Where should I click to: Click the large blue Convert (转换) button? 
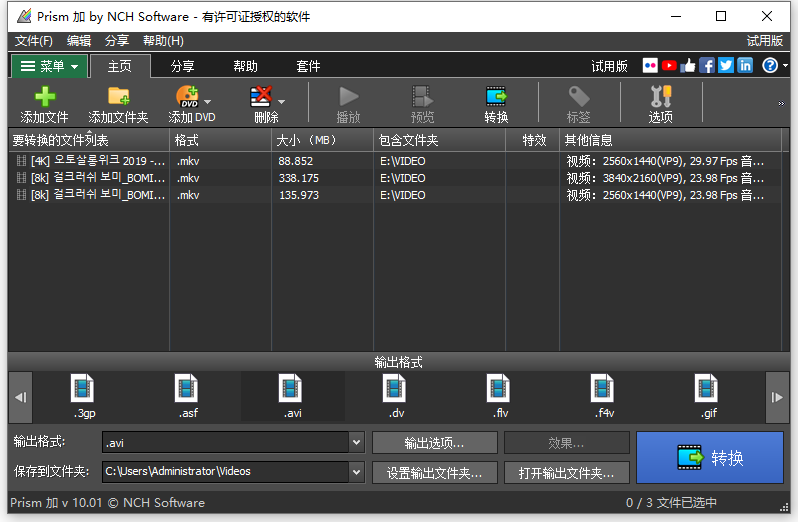(710, 457)
